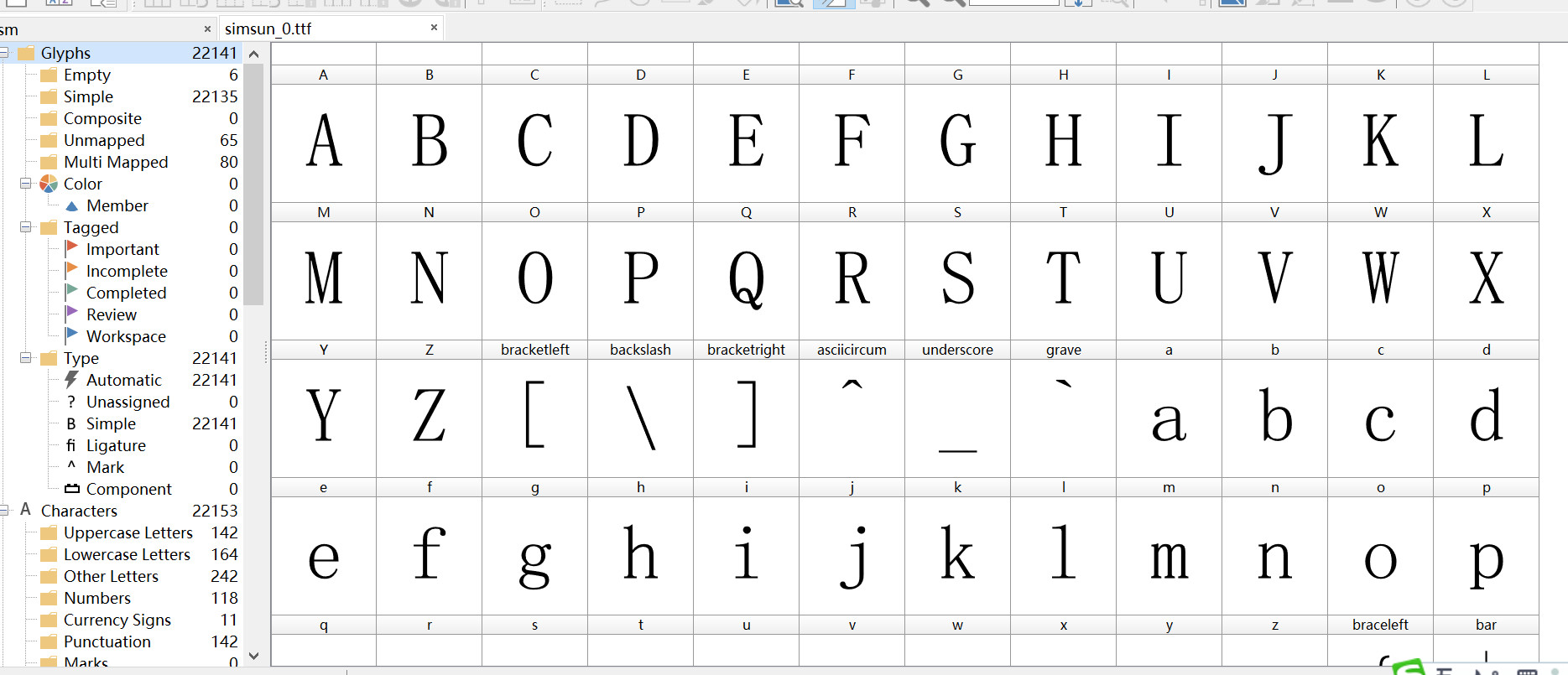Select the Member triangle item
Screen dimensions: 1568x675
[117, 205]
